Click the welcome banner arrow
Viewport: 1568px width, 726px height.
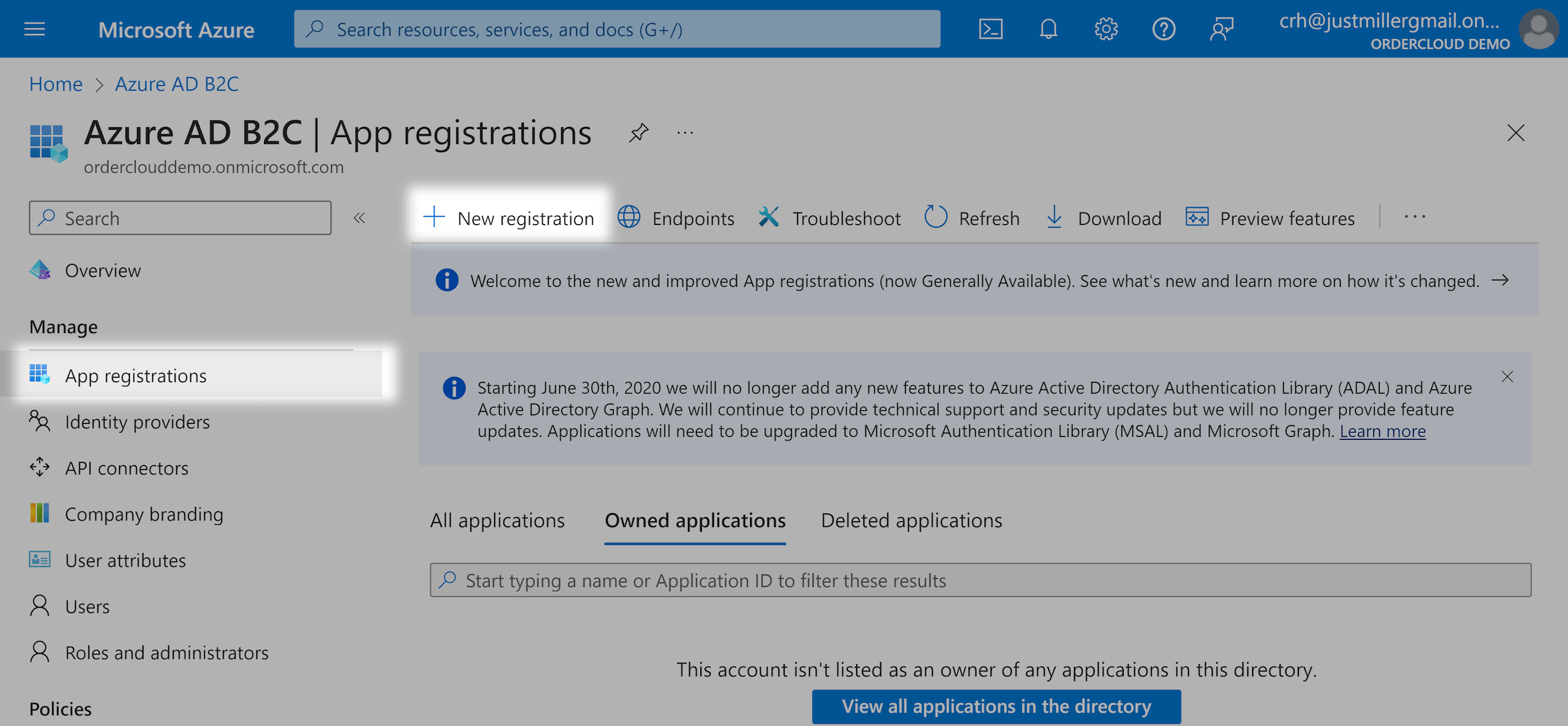(1500, 280)
